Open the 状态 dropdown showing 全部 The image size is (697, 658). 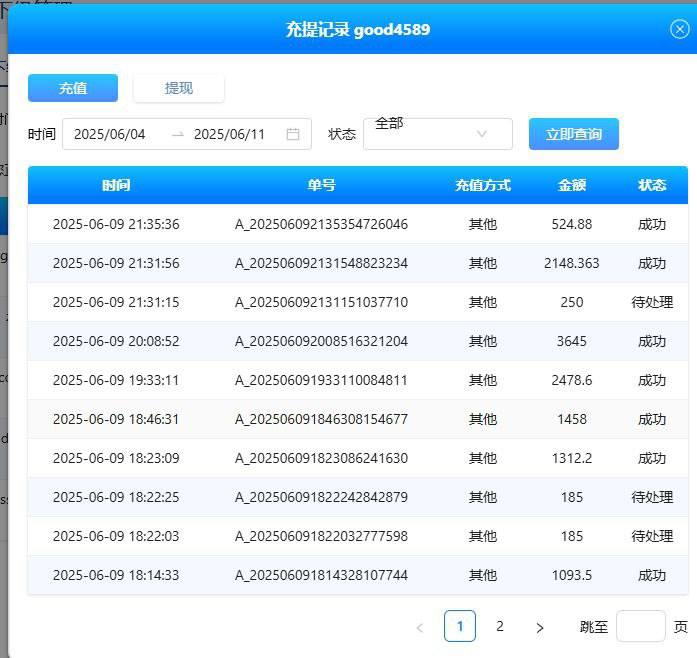(425, 134)
